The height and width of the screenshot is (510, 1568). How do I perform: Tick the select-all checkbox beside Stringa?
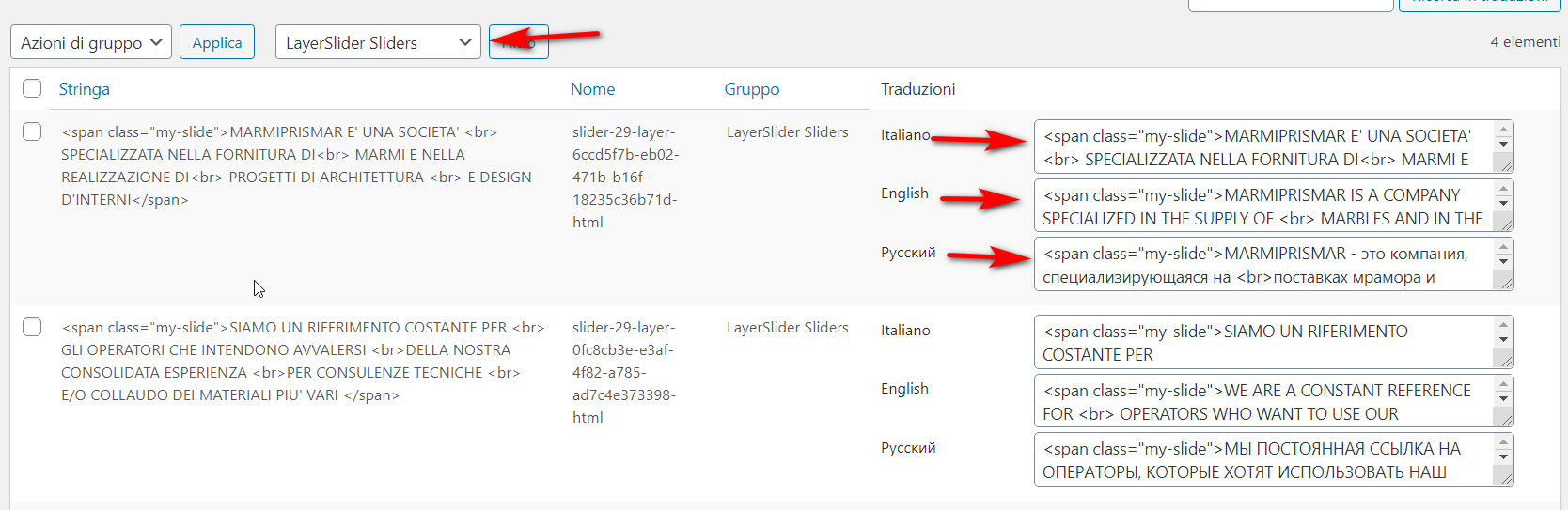[32, 88]
